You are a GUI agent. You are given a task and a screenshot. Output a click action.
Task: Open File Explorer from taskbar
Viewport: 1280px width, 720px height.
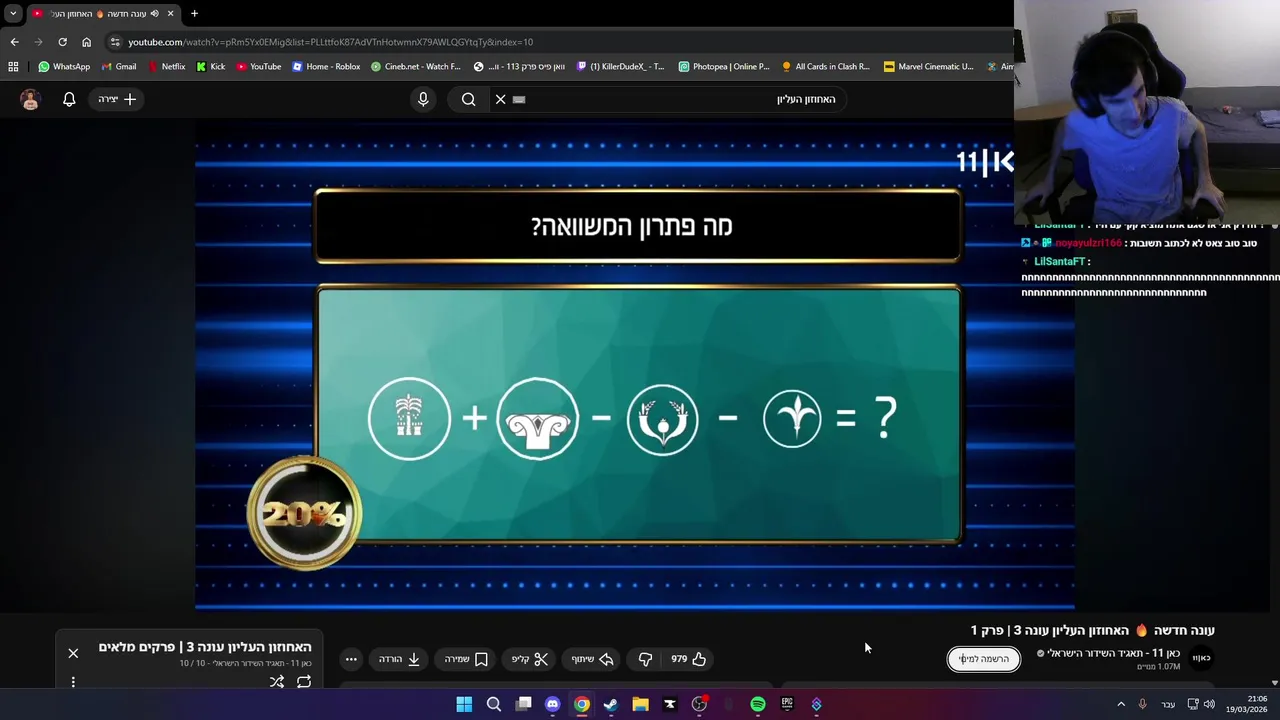[x=640, y=704]
